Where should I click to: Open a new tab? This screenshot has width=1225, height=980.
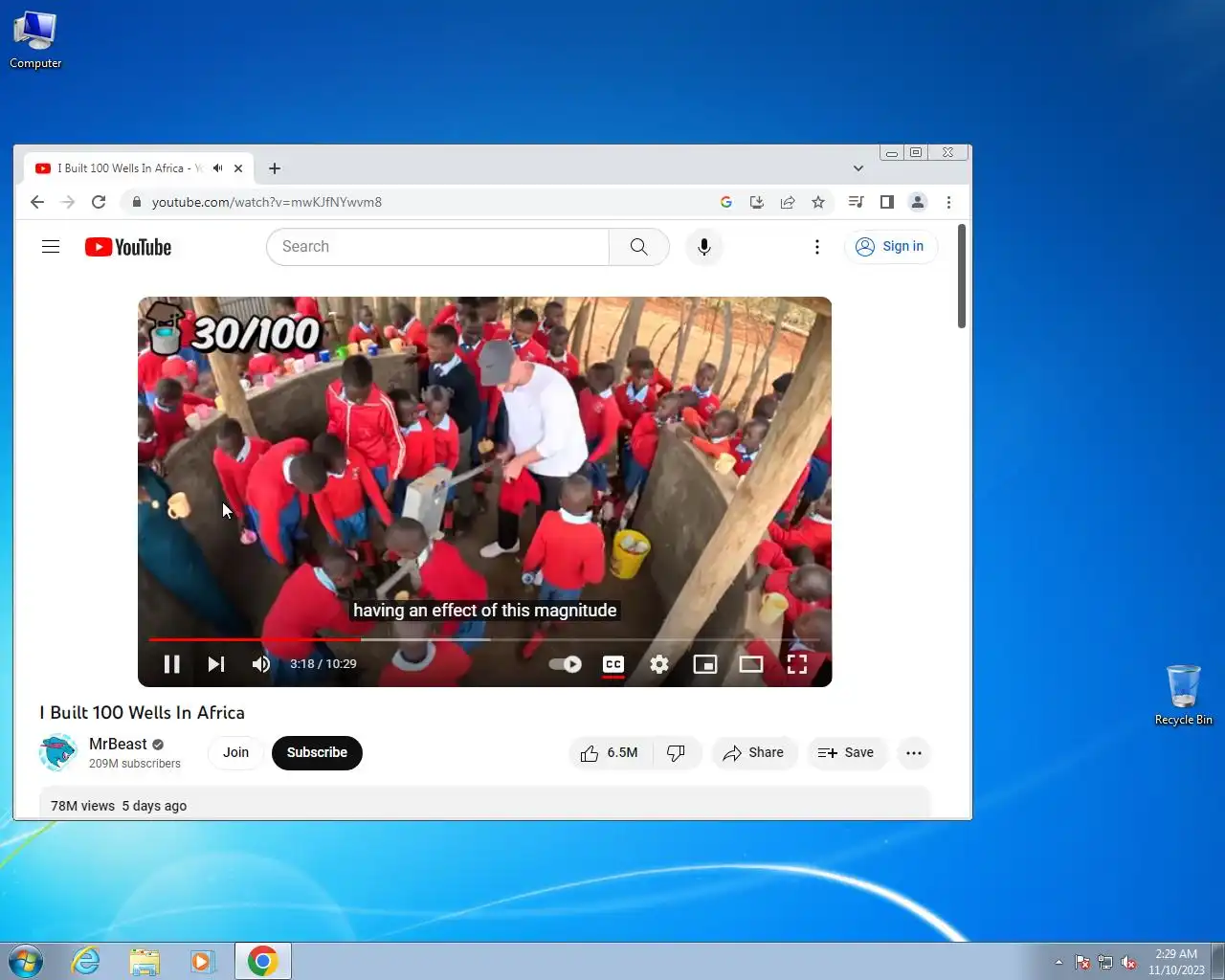tap(275, 168)
